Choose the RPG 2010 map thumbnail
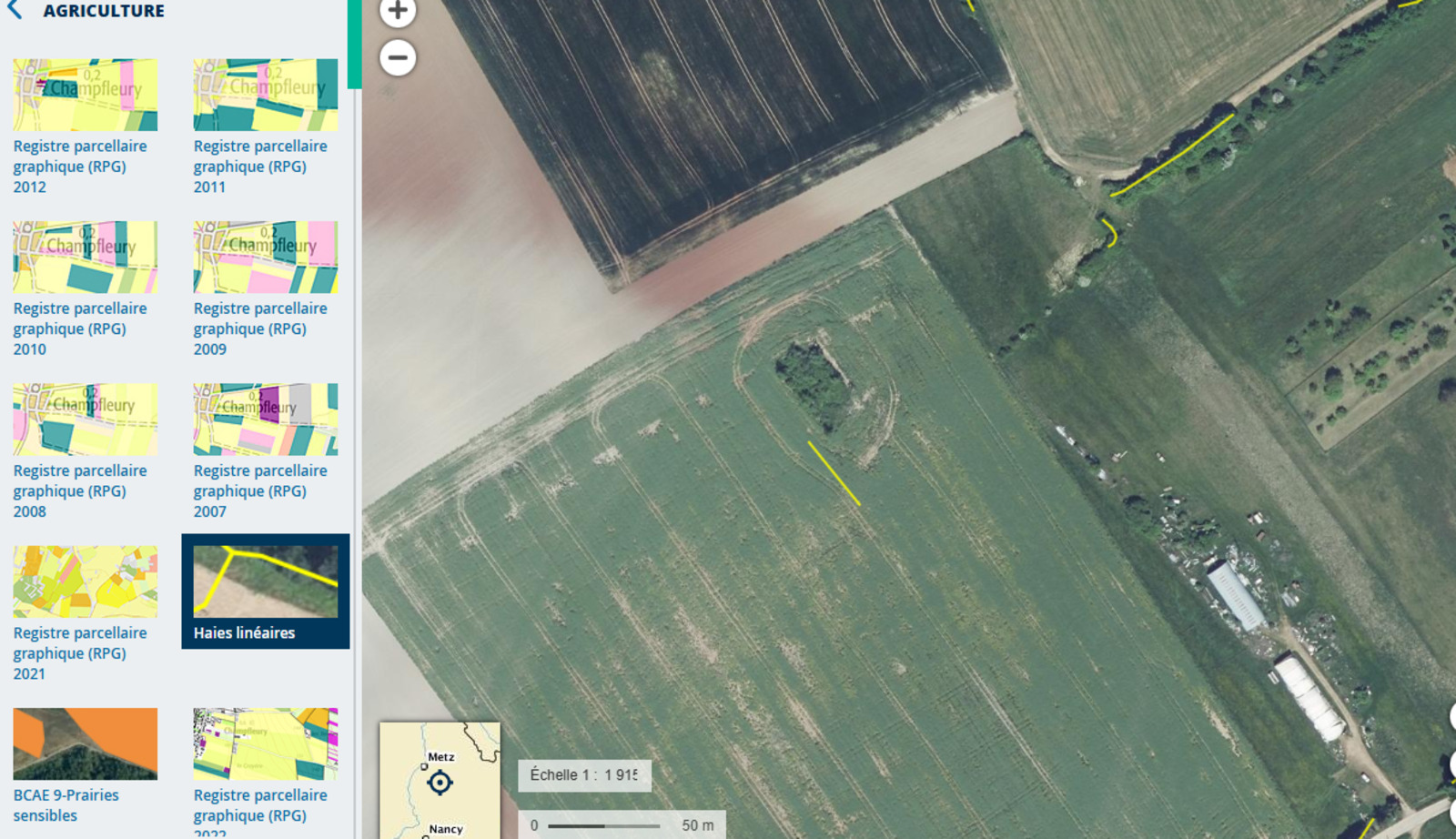 pos(85,258)
